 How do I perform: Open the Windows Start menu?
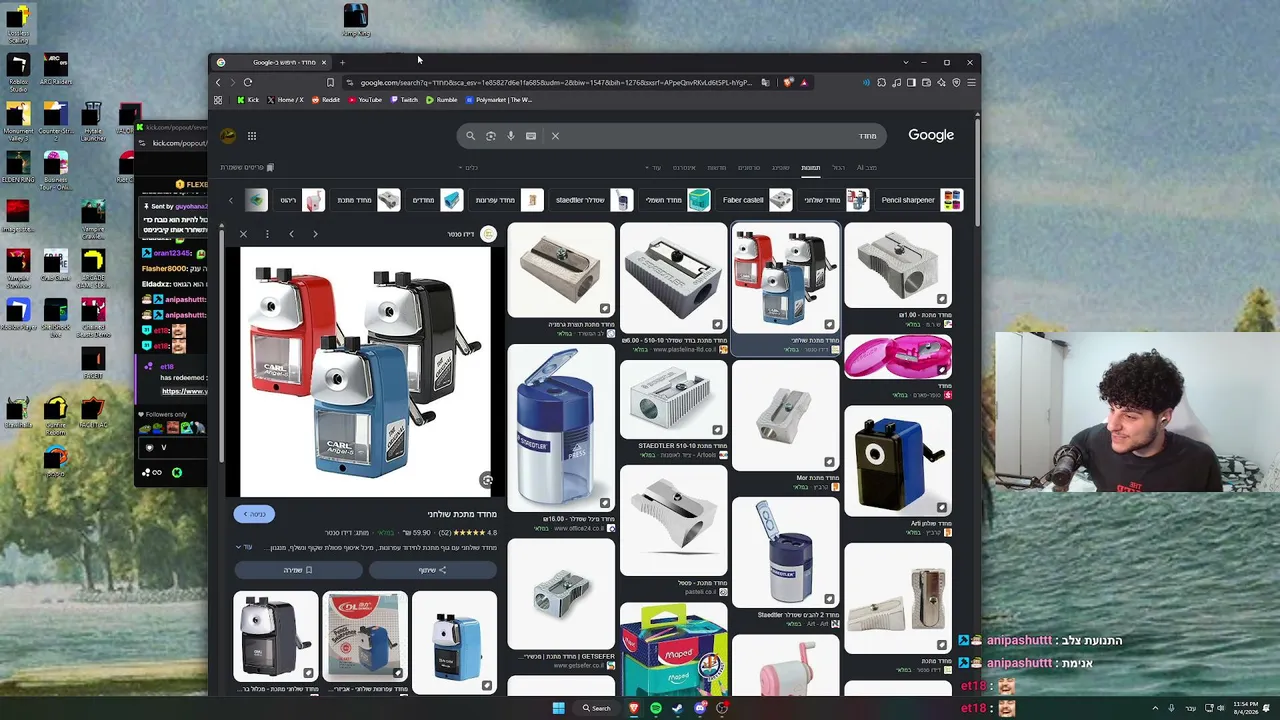tap(558, 708)
